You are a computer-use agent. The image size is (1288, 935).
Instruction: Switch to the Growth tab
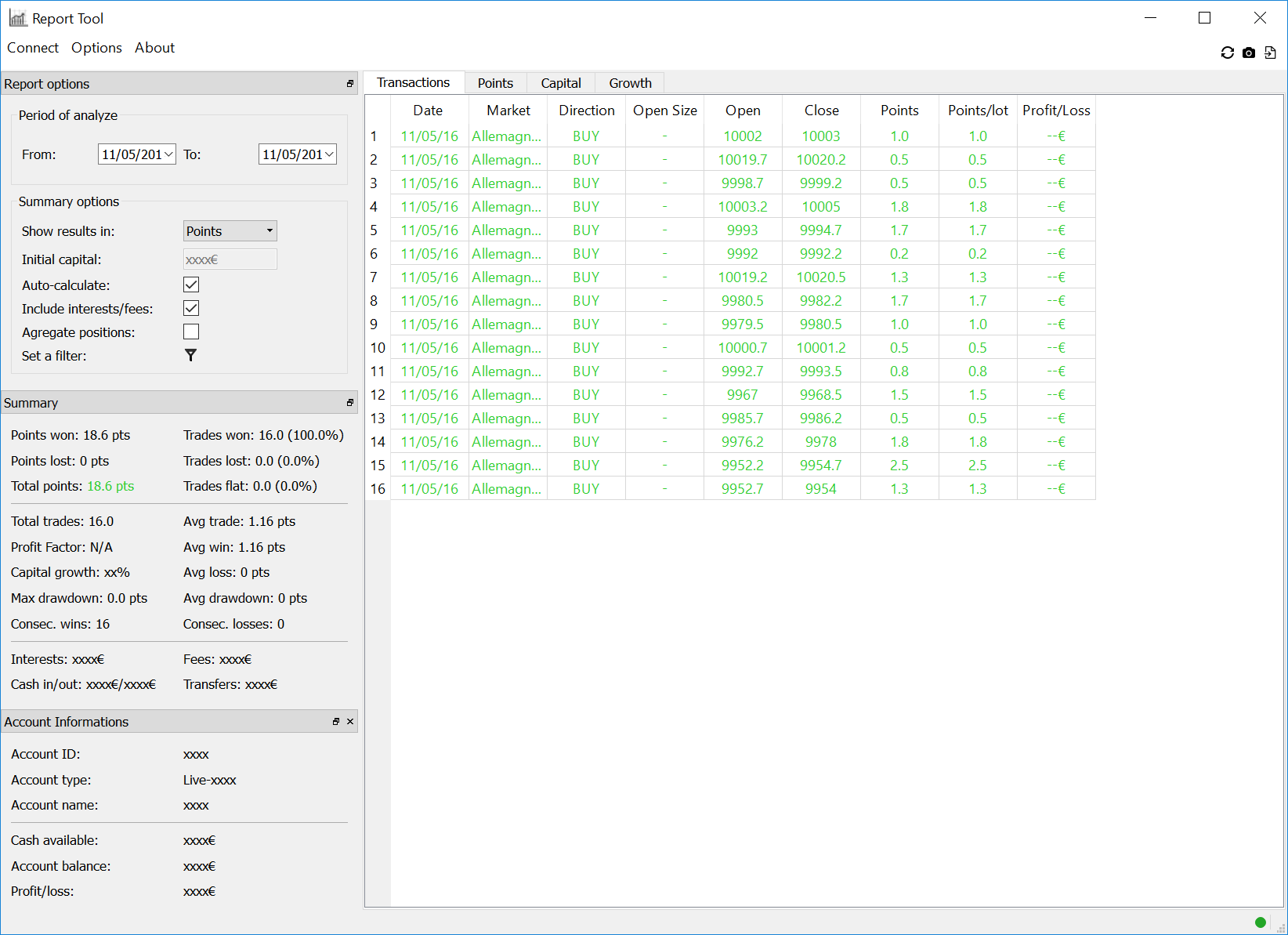tap(631, 83)
